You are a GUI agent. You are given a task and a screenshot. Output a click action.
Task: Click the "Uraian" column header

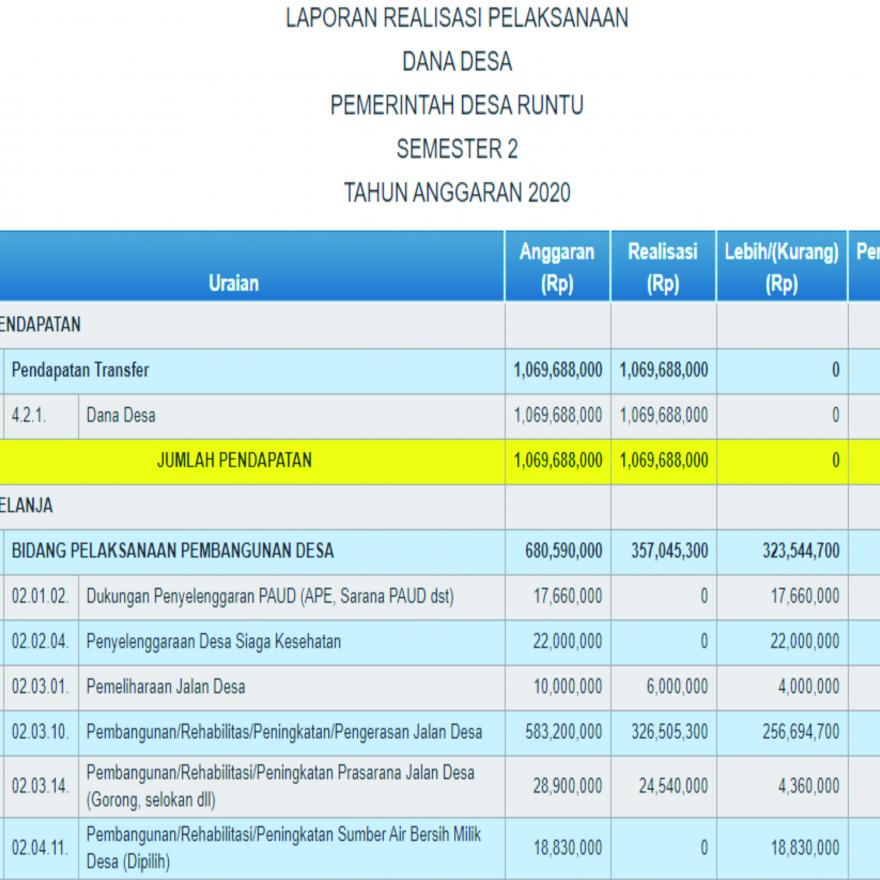(233, 283)
